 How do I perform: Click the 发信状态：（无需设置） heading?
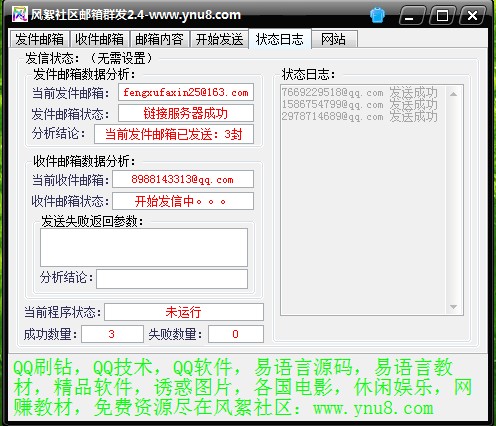pos(89,58)
